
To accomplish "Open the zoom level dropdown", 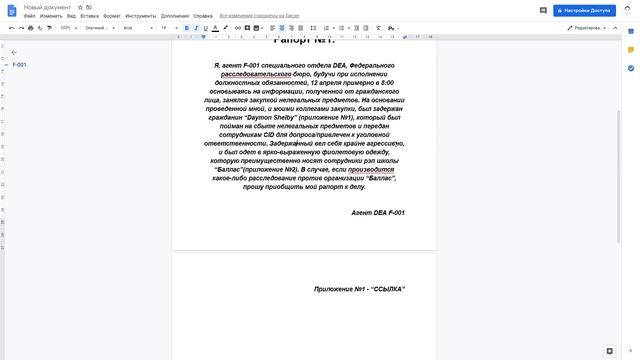I will 68,28.
